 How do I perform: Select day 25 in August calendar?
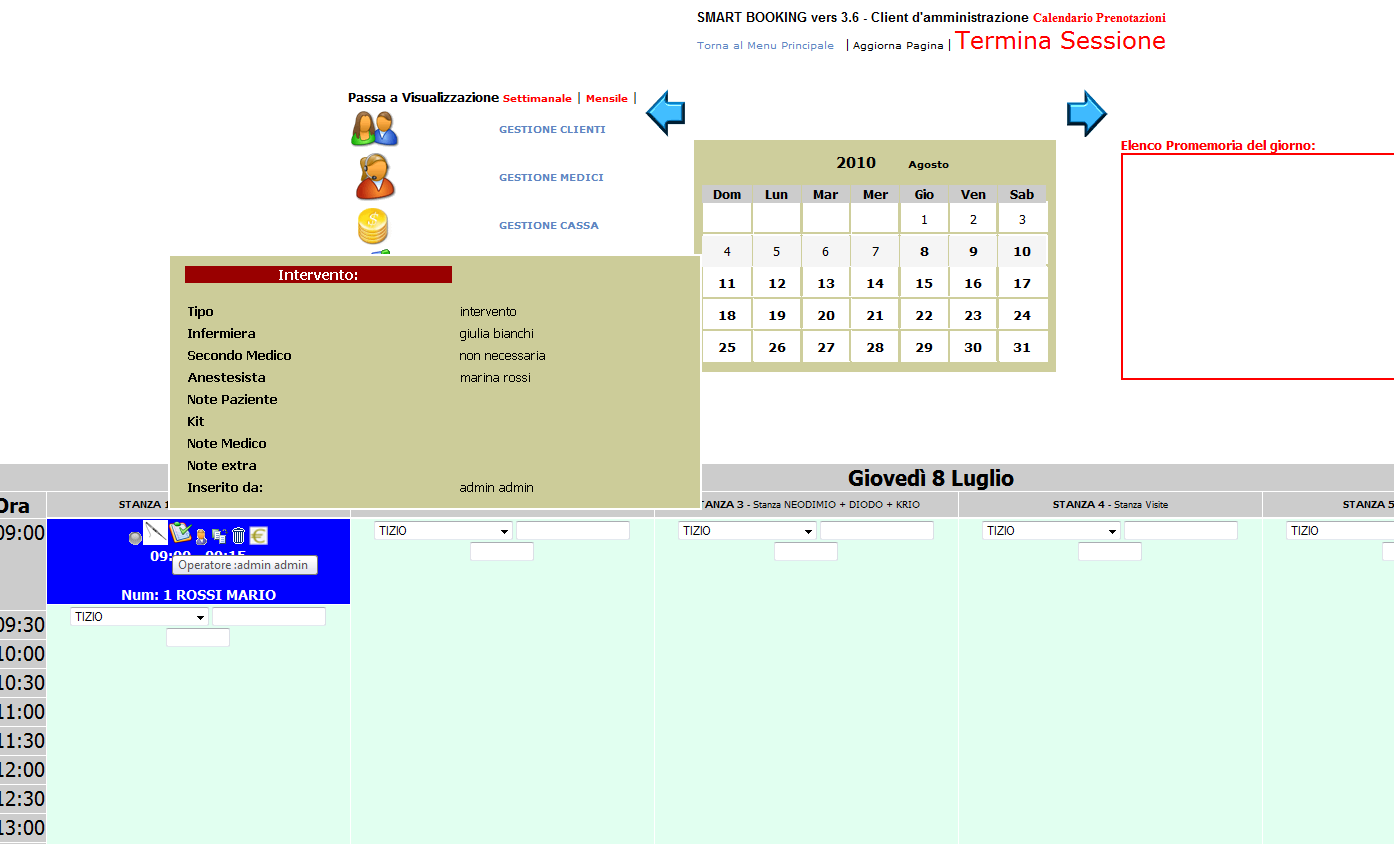point(727,347)
